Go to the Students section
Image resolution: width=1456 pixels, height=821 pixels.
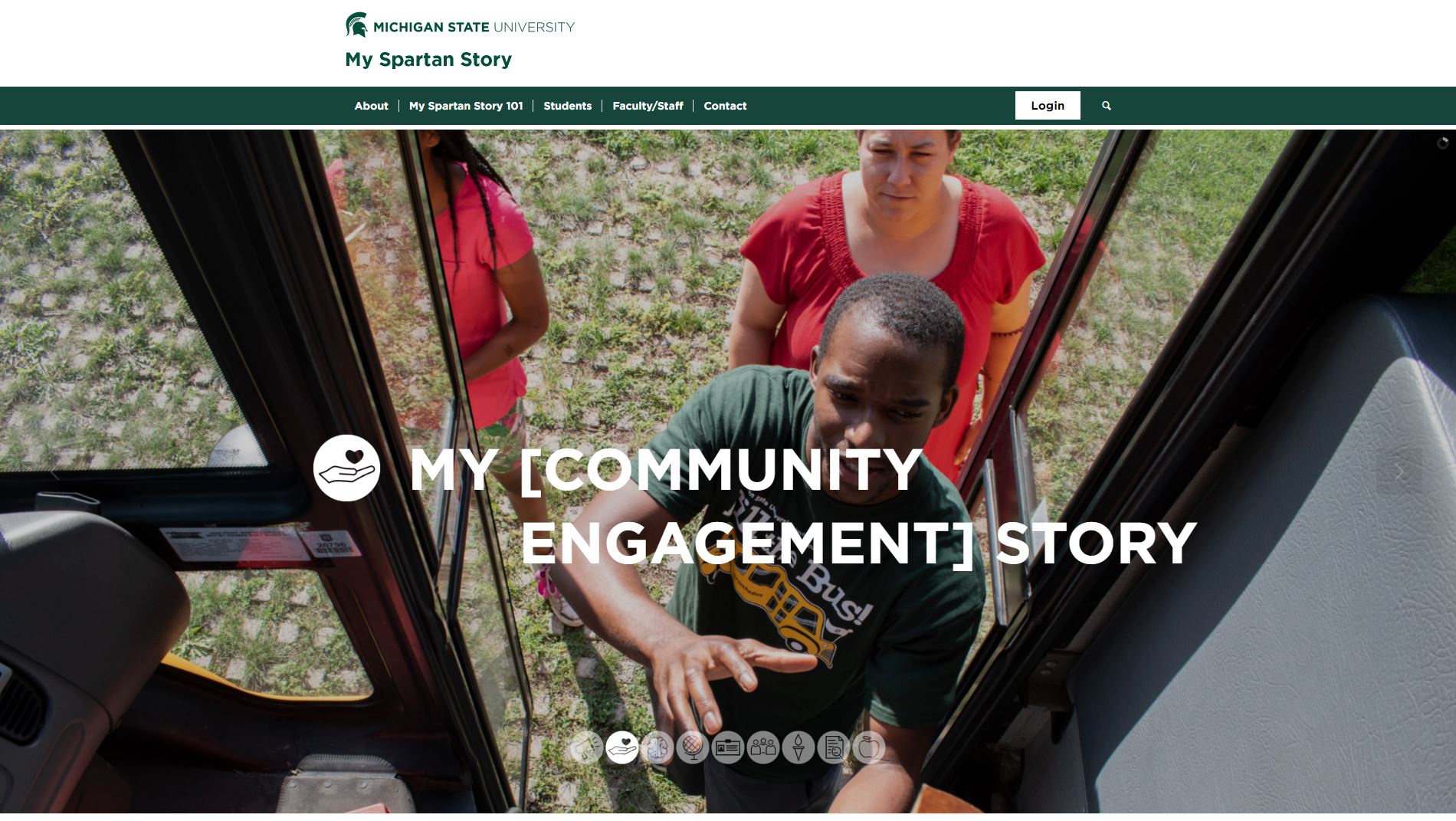567,106
